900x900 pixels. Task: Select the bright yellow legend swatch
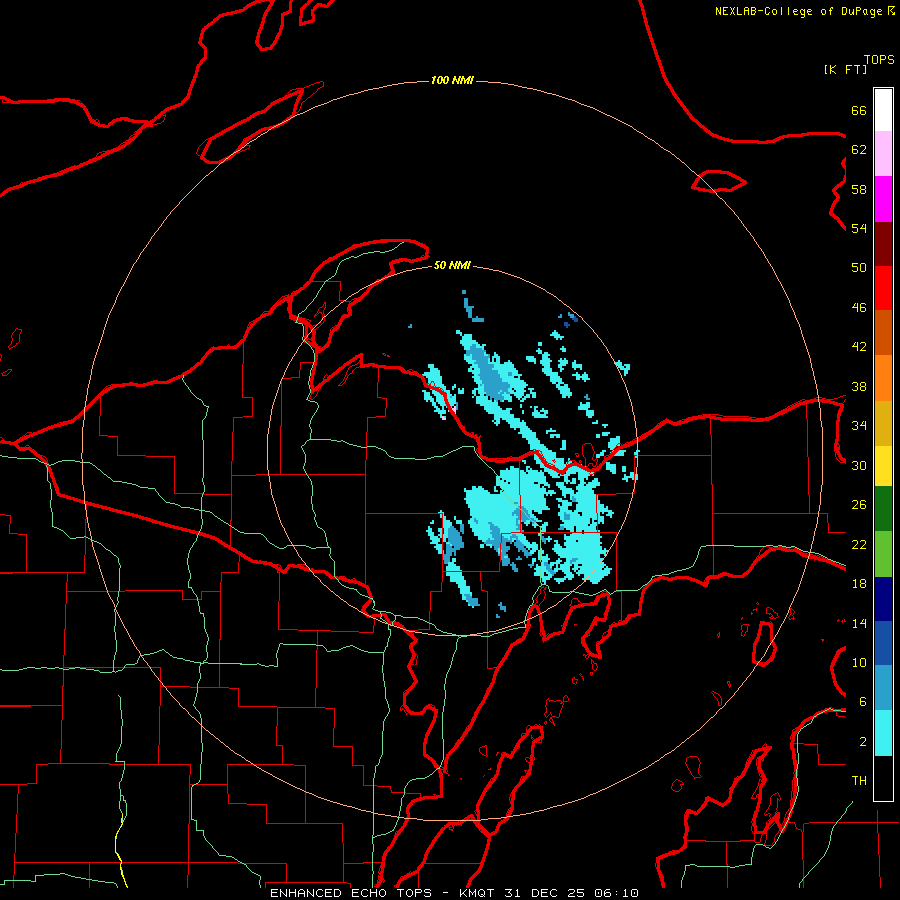883,466
